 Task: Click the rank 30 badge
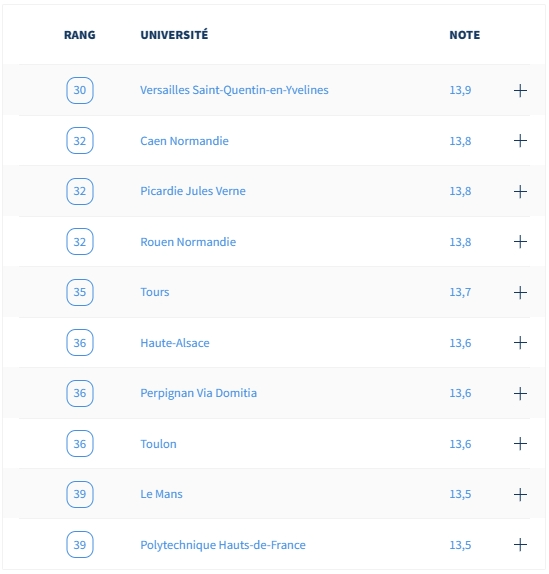[80, 90]
